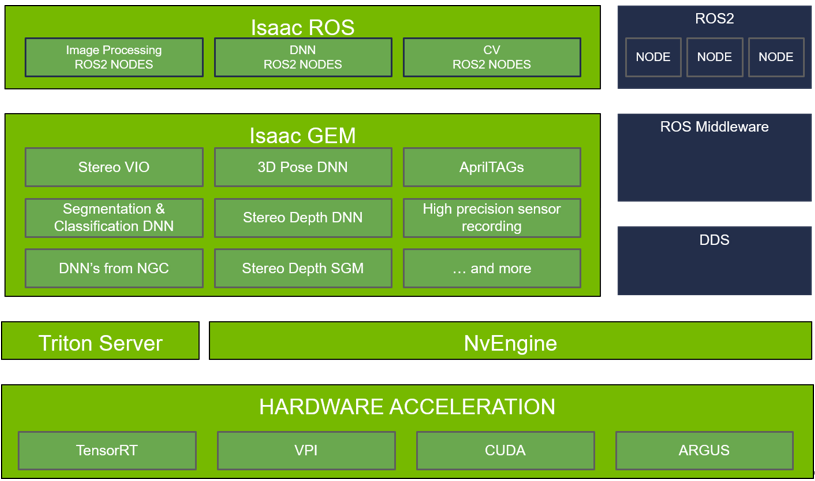Select the Stereo Depth SGM box
This screenshot has width=815, height=481.
[303, 268]
